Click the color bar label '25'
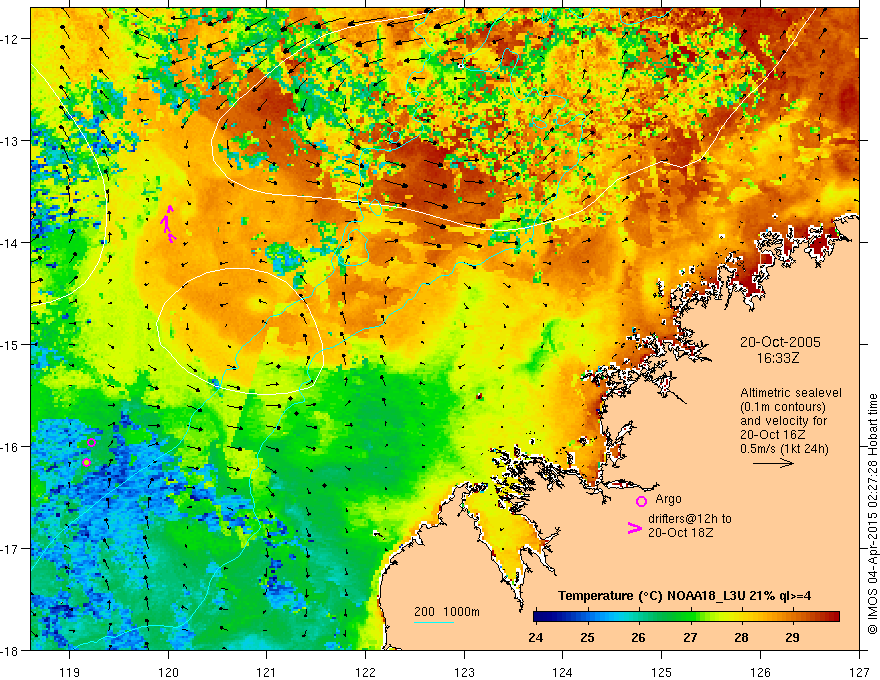Image resolution: width=880 pixels, height=680 pixels. click(x=588, y=638)
